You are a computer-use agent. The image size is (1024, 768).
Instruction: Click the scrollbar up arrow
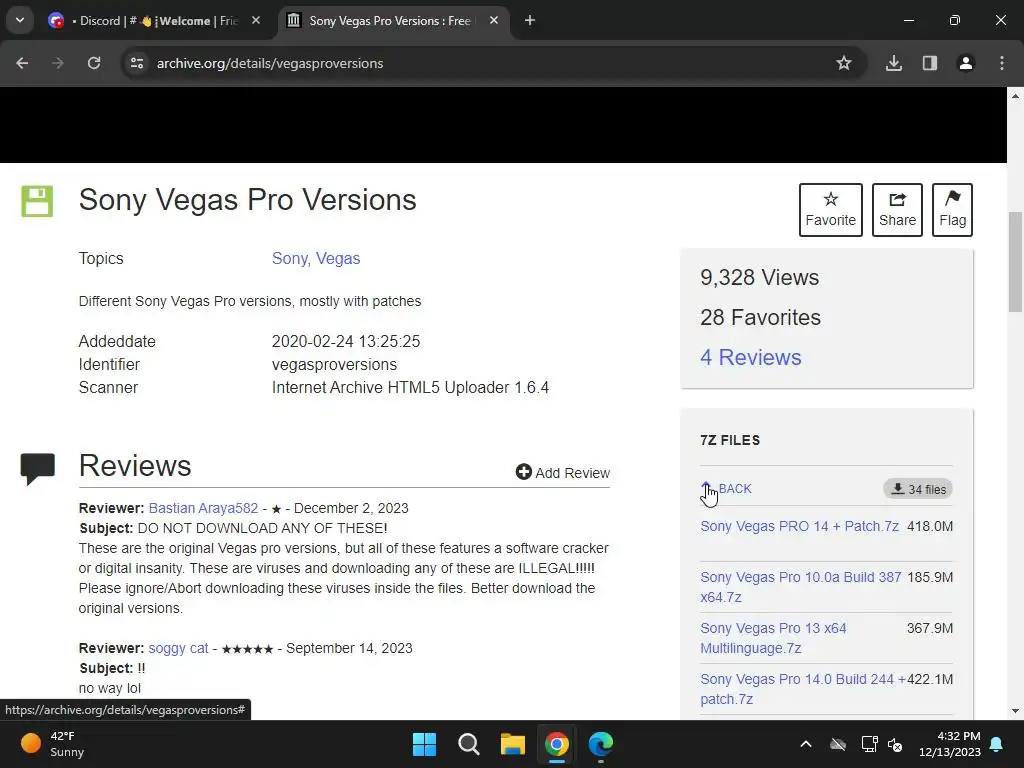[x=1016, y=96]
